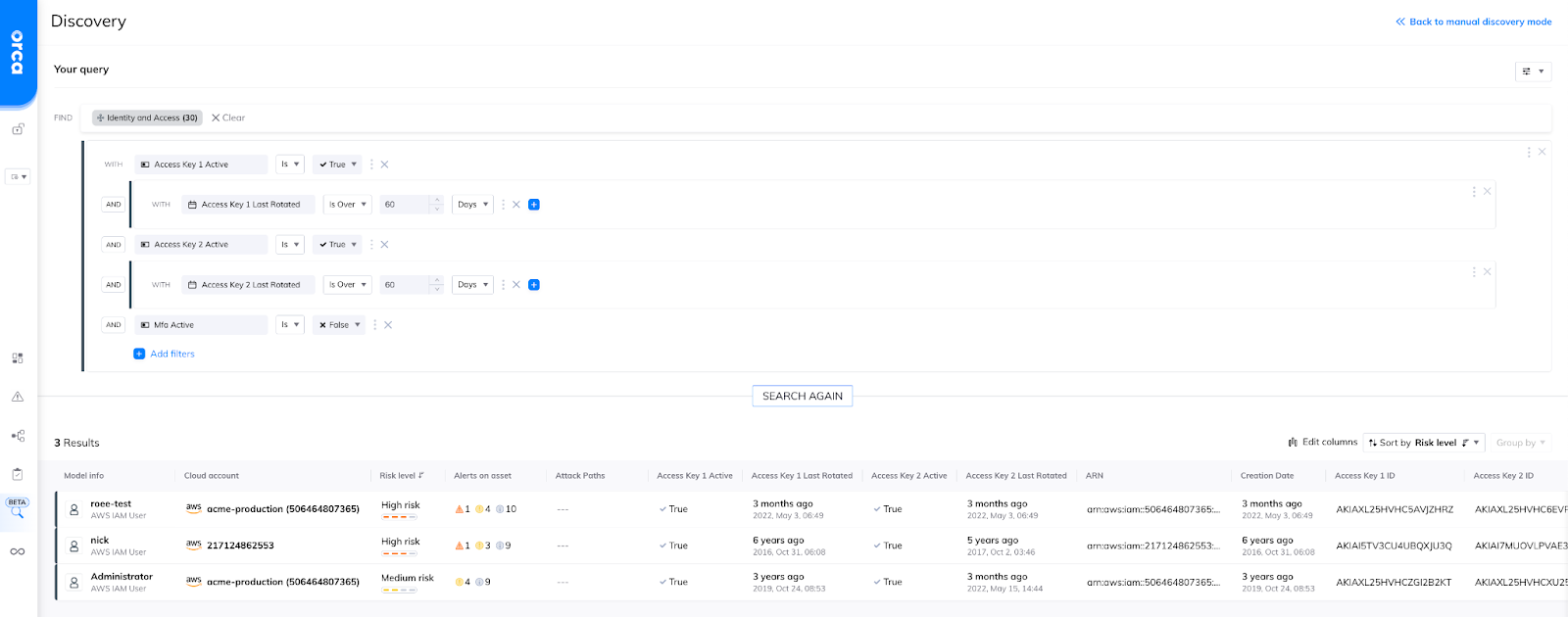Open query settings sliders icon
Image resolution: width=1568 pixels, height=617 pixels.
point(1533,71)
